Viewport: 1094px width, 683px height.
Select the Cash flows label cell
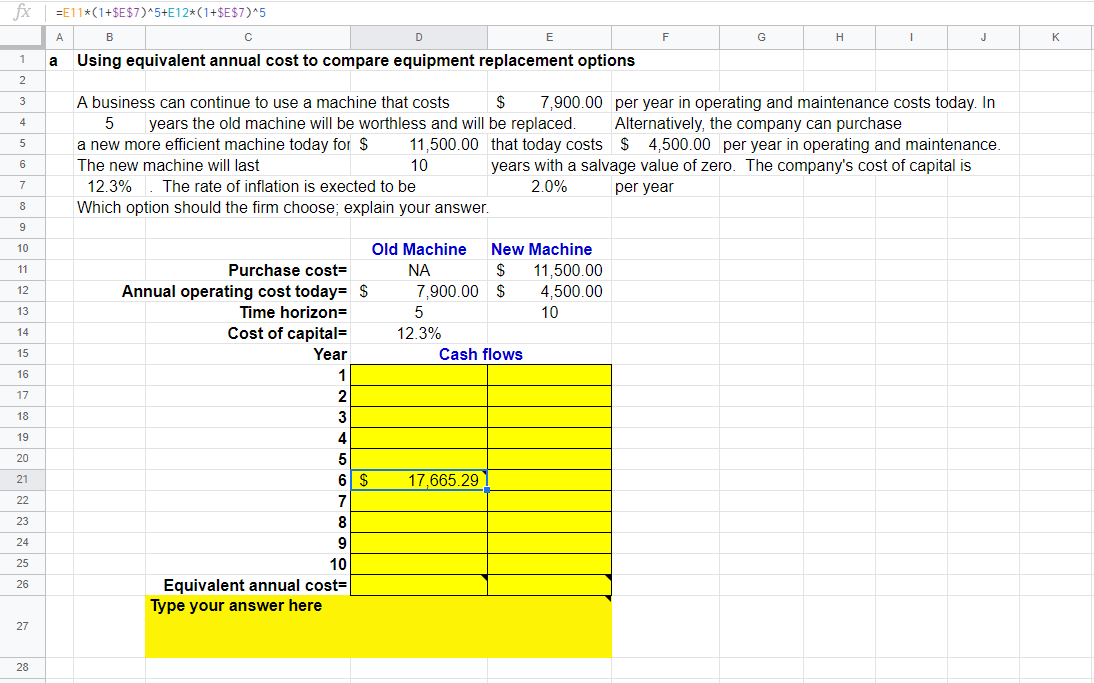tap(481, 354)
